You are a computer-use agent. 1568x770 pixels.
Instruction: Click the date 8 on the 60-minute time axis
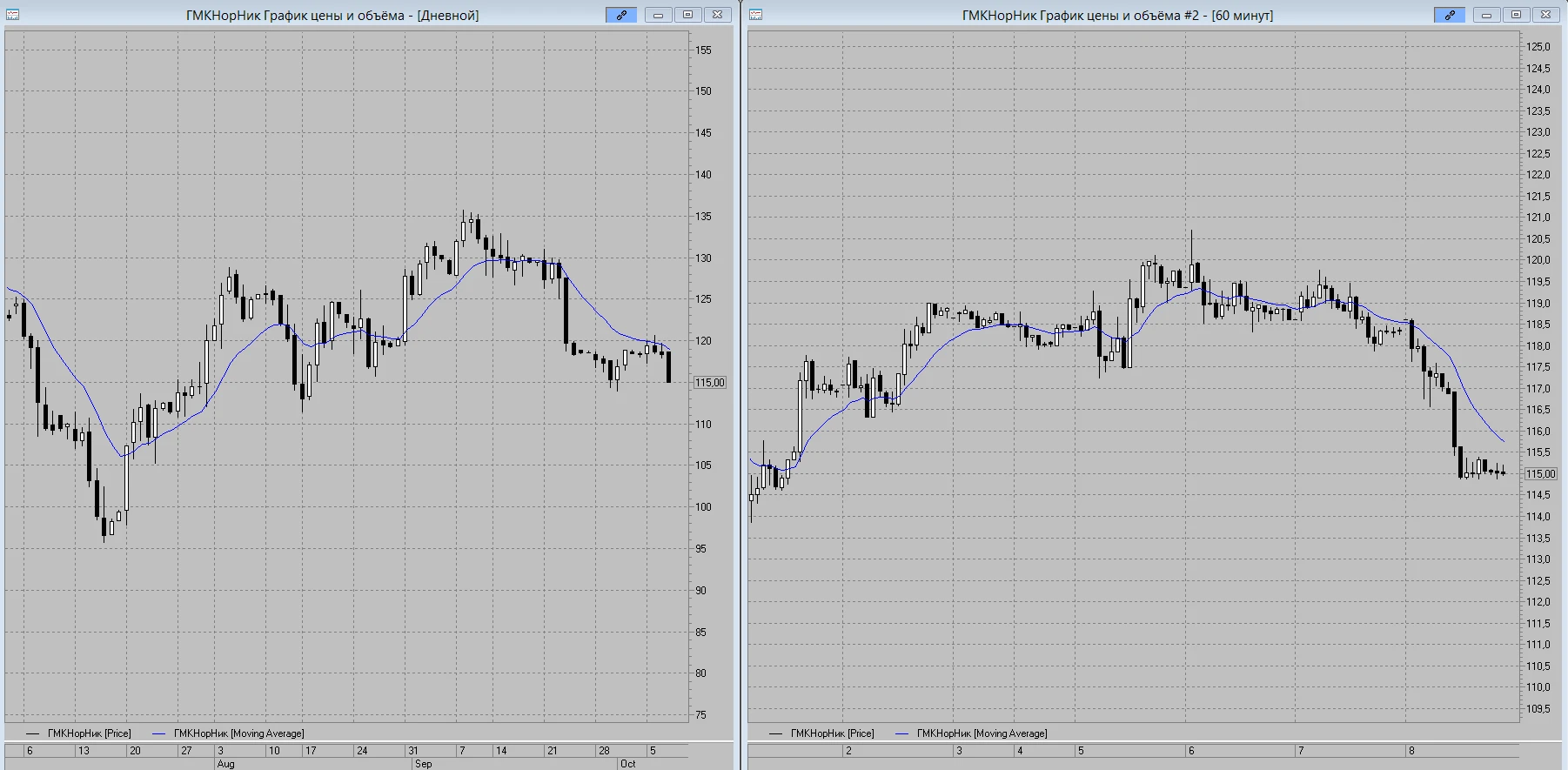[x=1411, y=751]
